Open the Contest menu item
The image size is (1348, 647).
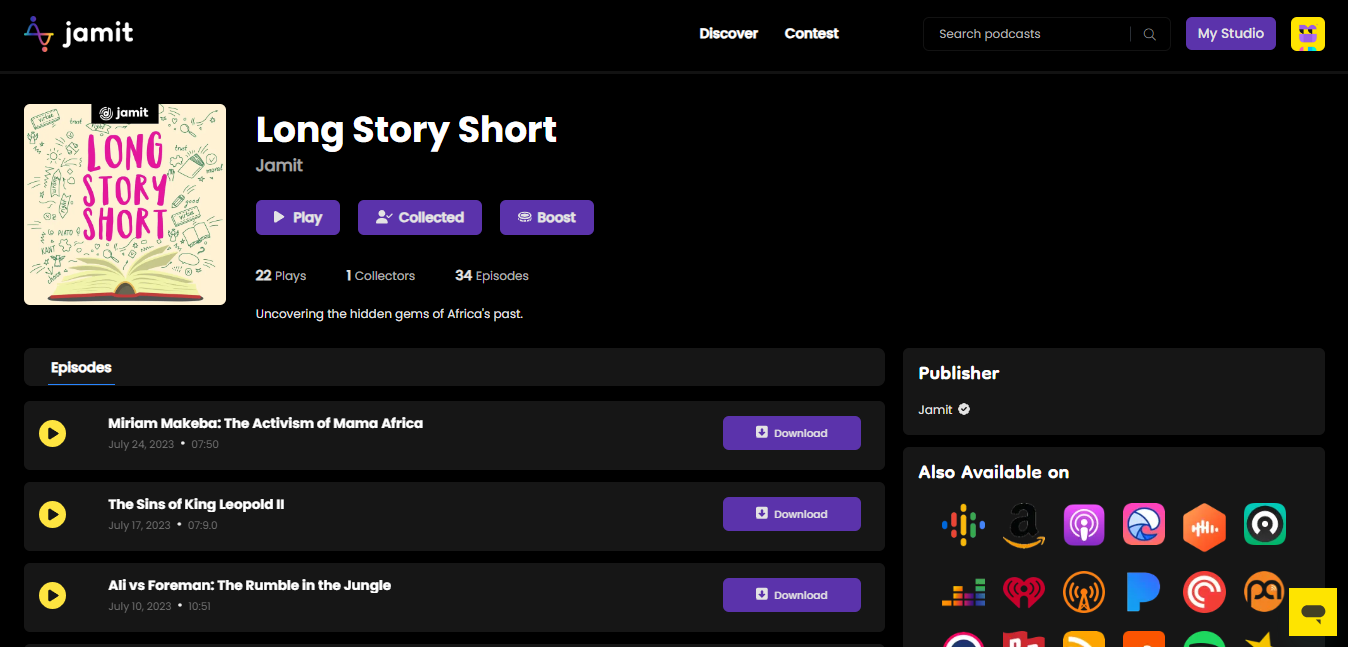point(811,33)
